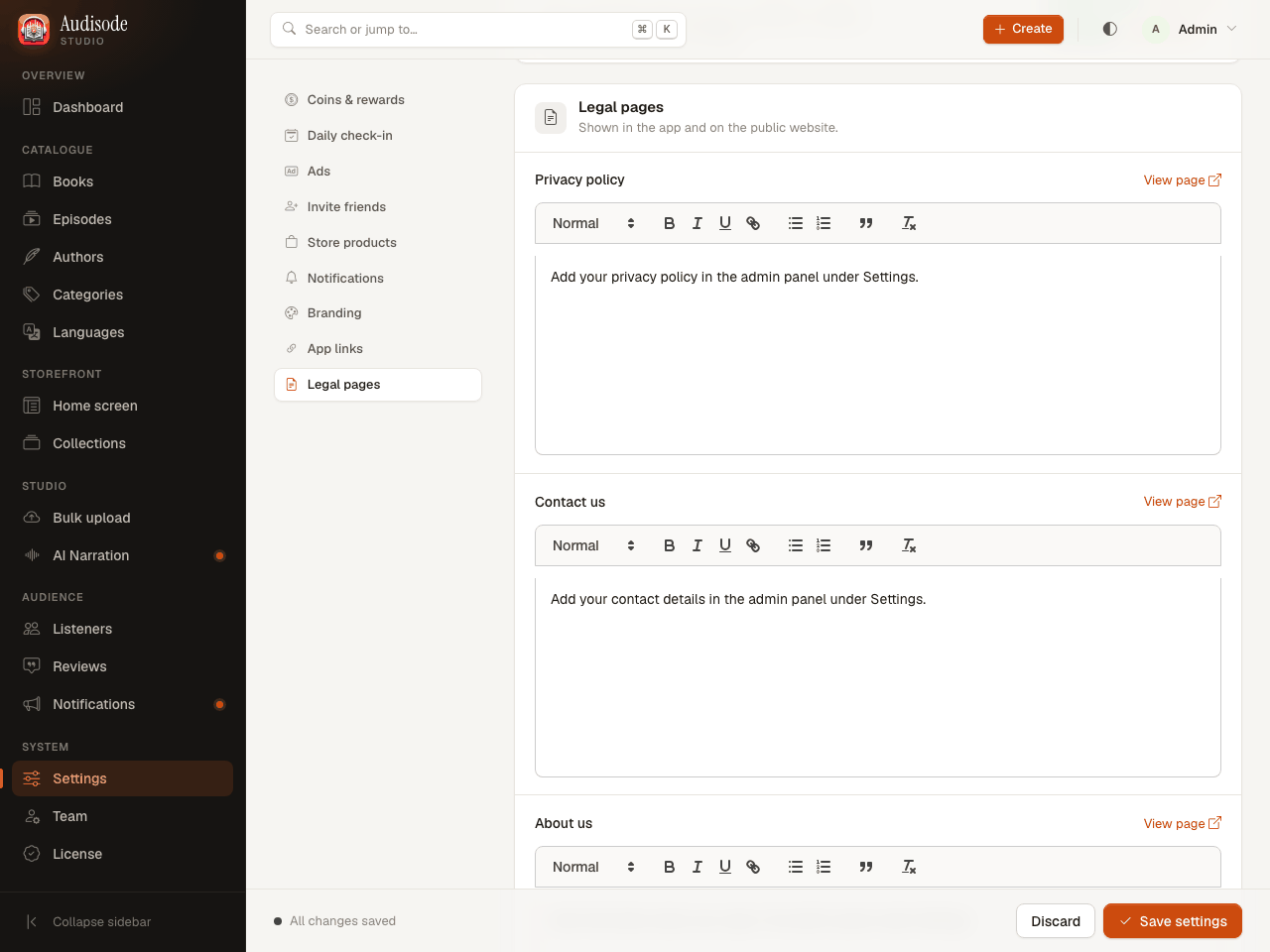Screen dimensions: 1270x952
Task: Select Legal pages settings tab
Action: 378,385
